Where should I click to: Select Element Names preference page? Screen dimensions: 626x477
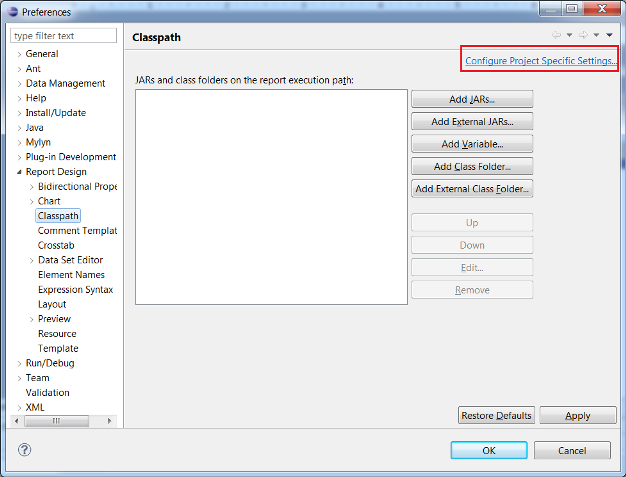[71, 275]
